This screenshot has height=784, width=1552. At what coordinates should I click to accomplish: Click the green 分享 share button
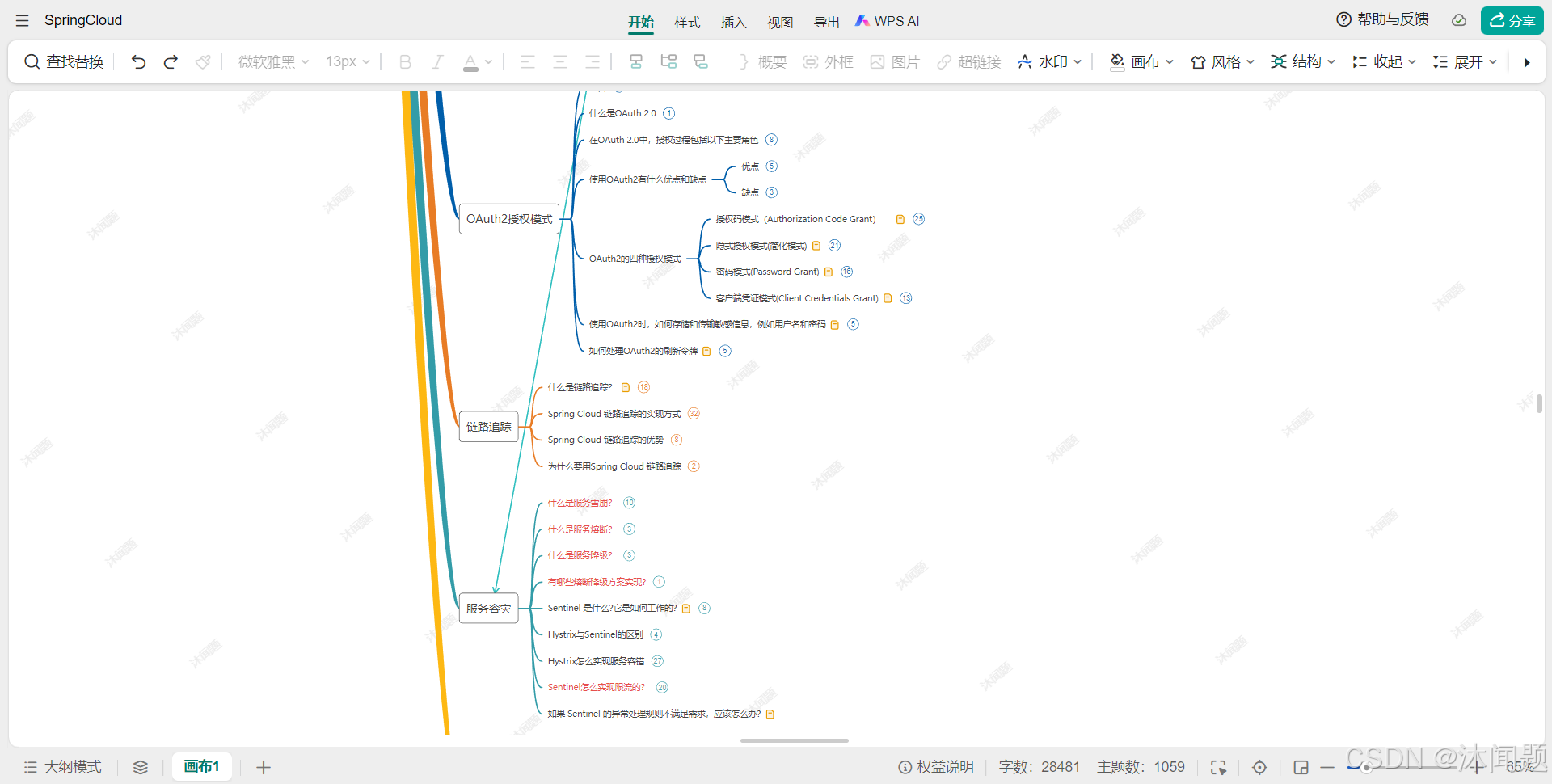pyautogui.click(x=1512, y=20)
